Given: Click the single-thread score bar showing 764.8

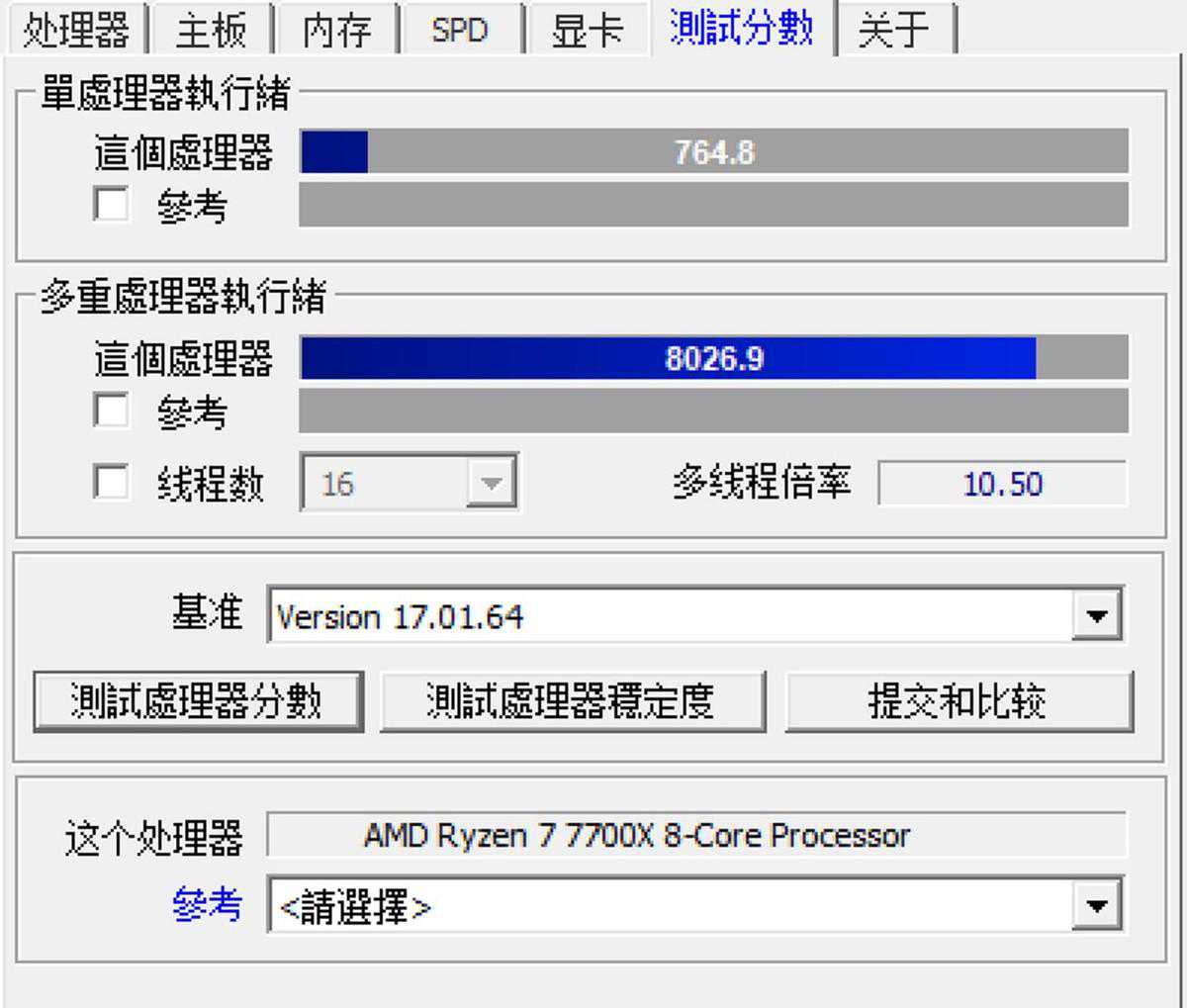Looking at the screenshot, I should [x=713, y=152].
